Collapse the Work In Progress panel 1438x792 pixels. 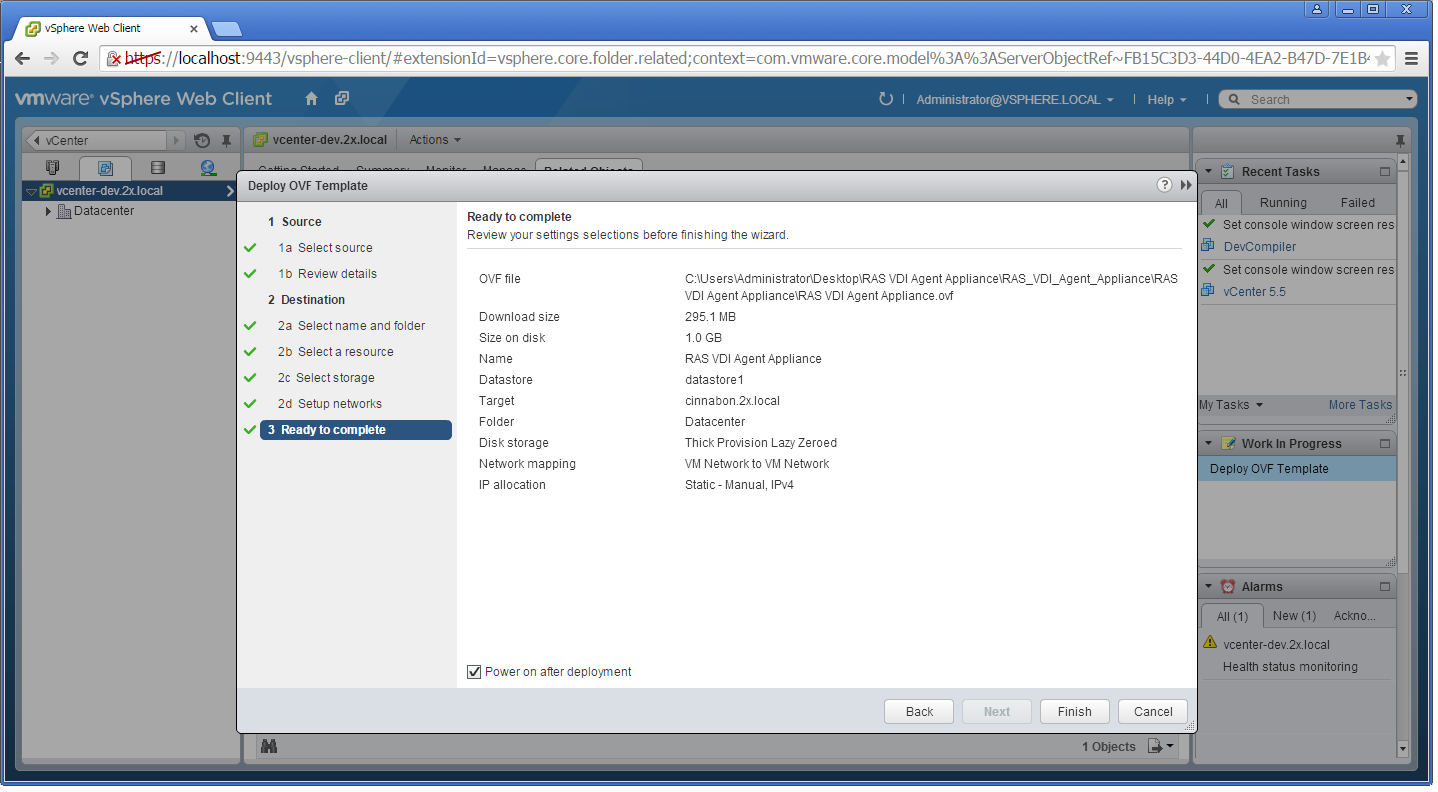pyautogui.click(x=1208, y=443)
